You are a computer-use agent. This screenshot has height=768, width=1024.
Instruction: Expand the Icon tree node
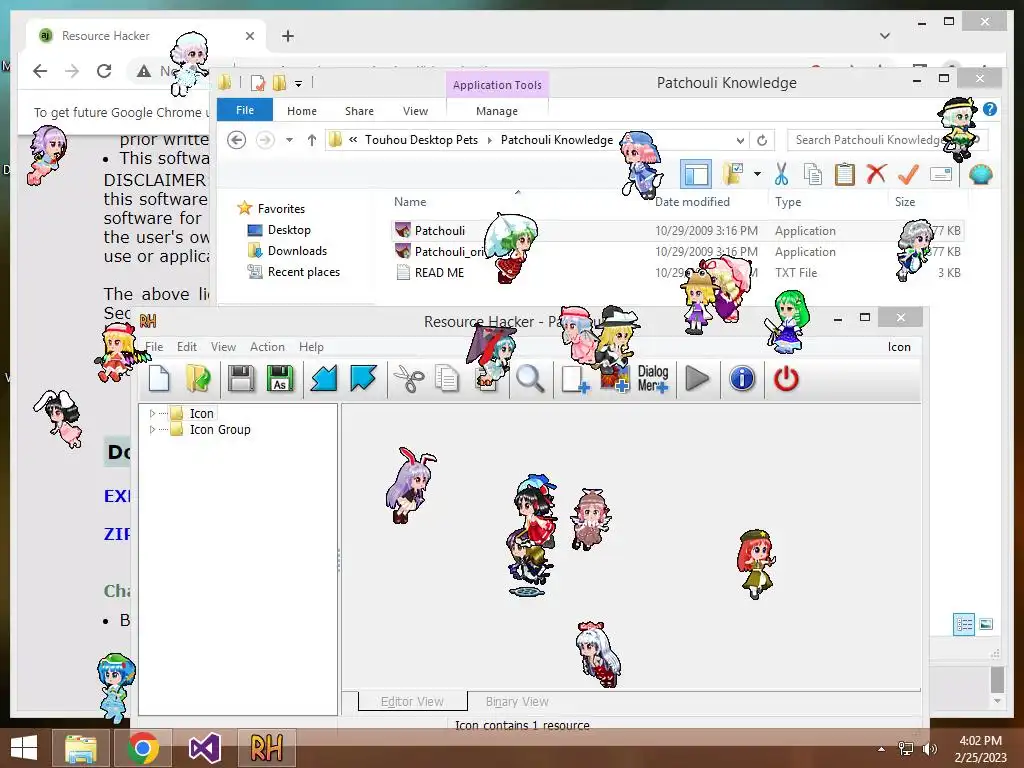click(x=152, y=413)
